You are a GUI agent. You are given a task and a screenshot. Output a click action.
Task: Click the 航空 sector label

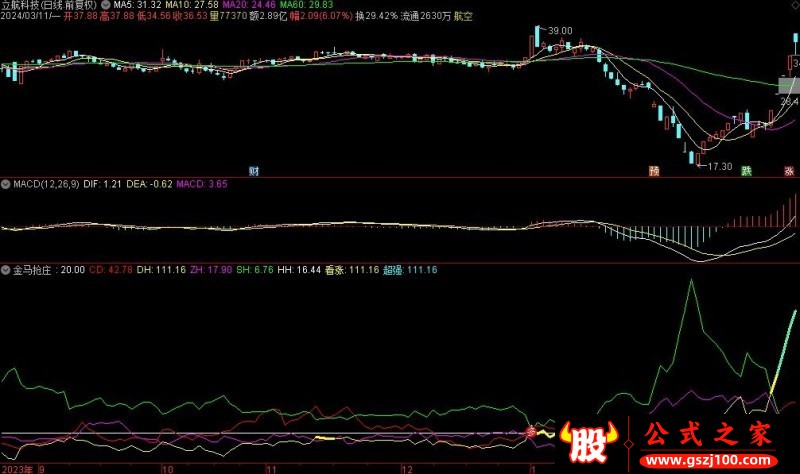463,16
